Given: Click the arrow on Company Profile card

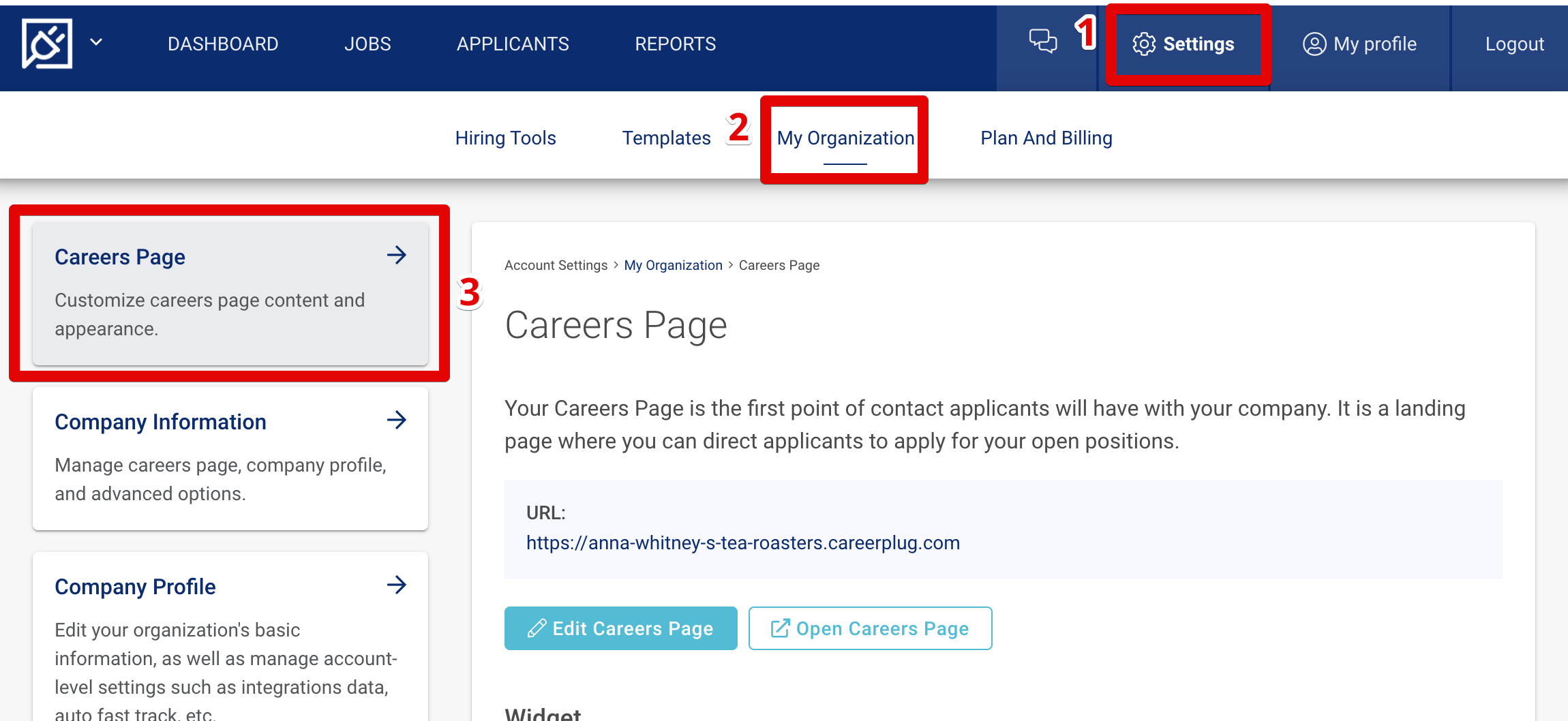Looking at the screenshot, I should (397, 585).
